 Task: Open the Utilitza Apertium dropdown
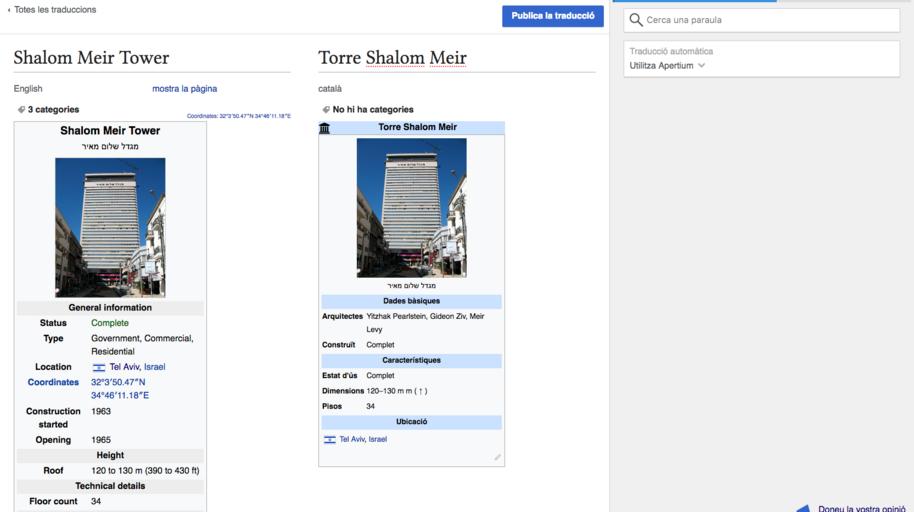tap(667, 65)
